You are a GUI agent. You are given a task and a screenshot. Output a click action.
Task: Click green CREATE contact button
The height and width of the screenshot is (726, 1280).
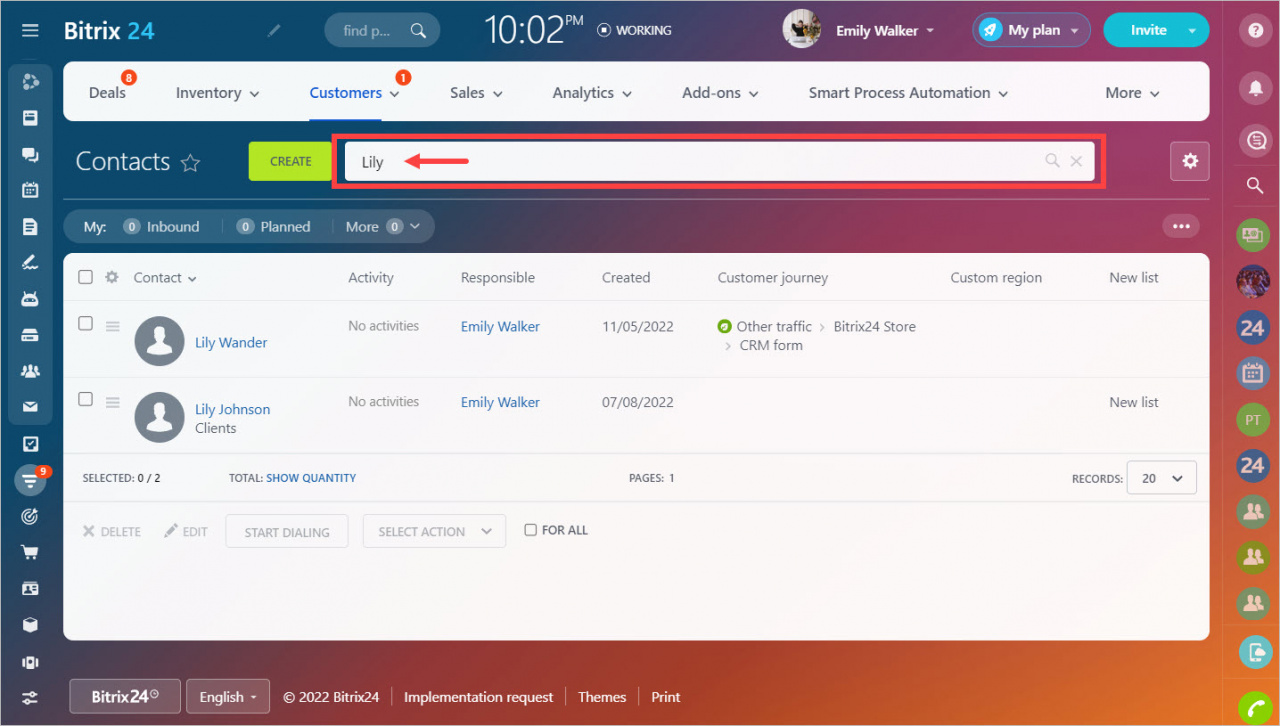(290, 161)
